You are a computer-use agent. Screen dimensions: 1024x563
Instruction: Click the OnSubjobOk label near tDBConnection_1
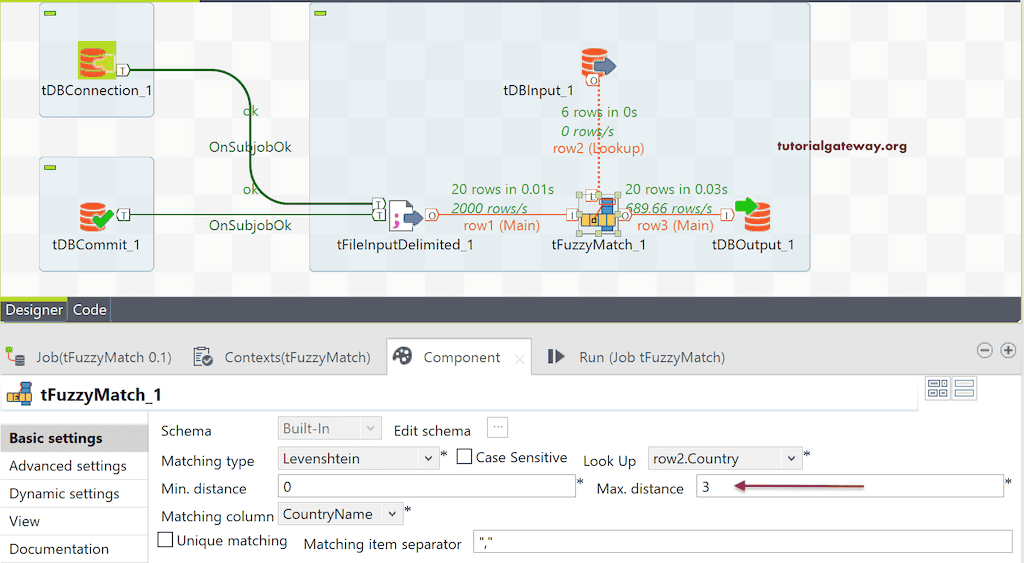pos(250,147)
